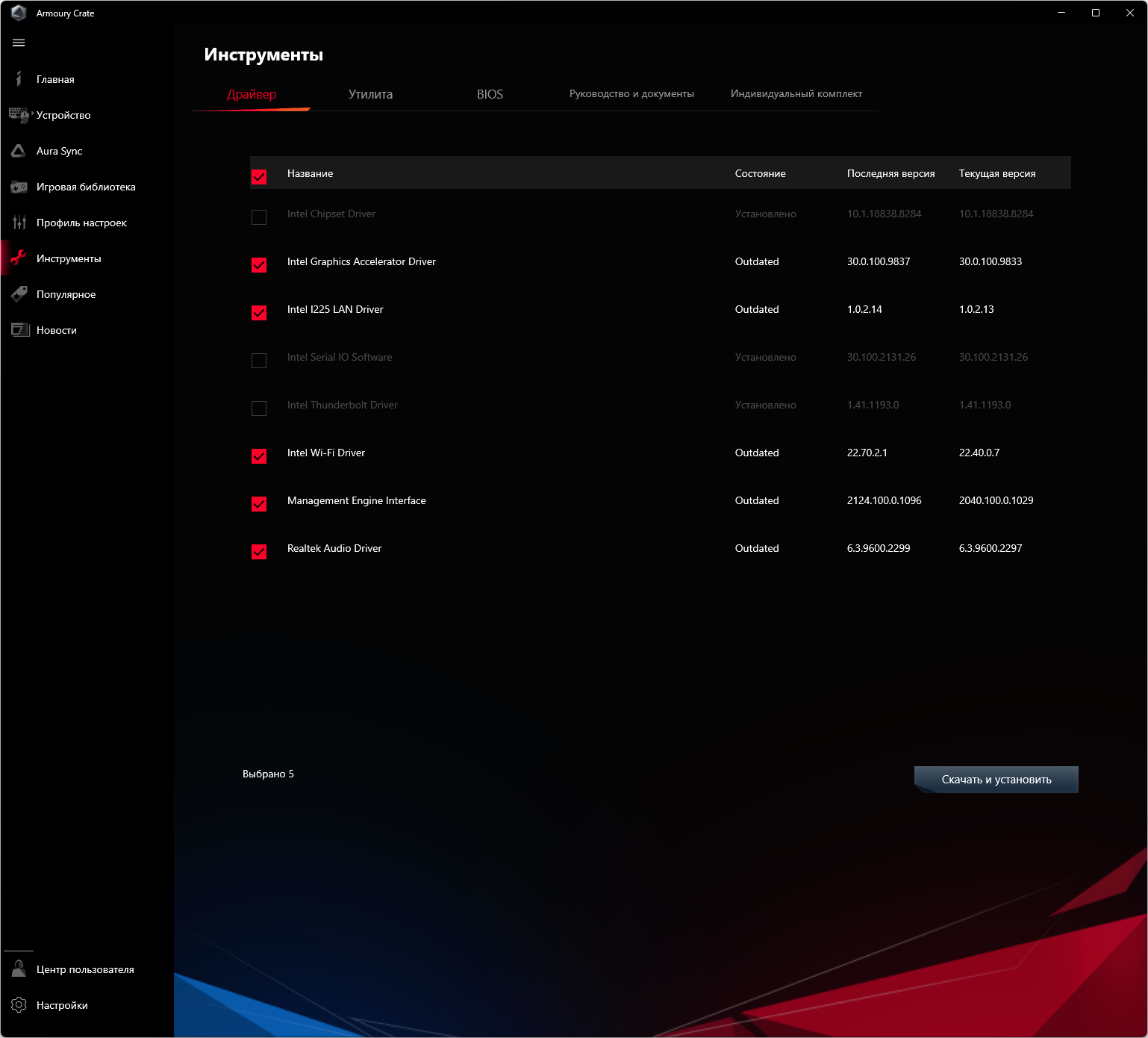Image resolution: width=1148 pixels, height=1038 pixels.
Task: Click the Scenario Profiles sliders icon
Action: click(19, 223)
